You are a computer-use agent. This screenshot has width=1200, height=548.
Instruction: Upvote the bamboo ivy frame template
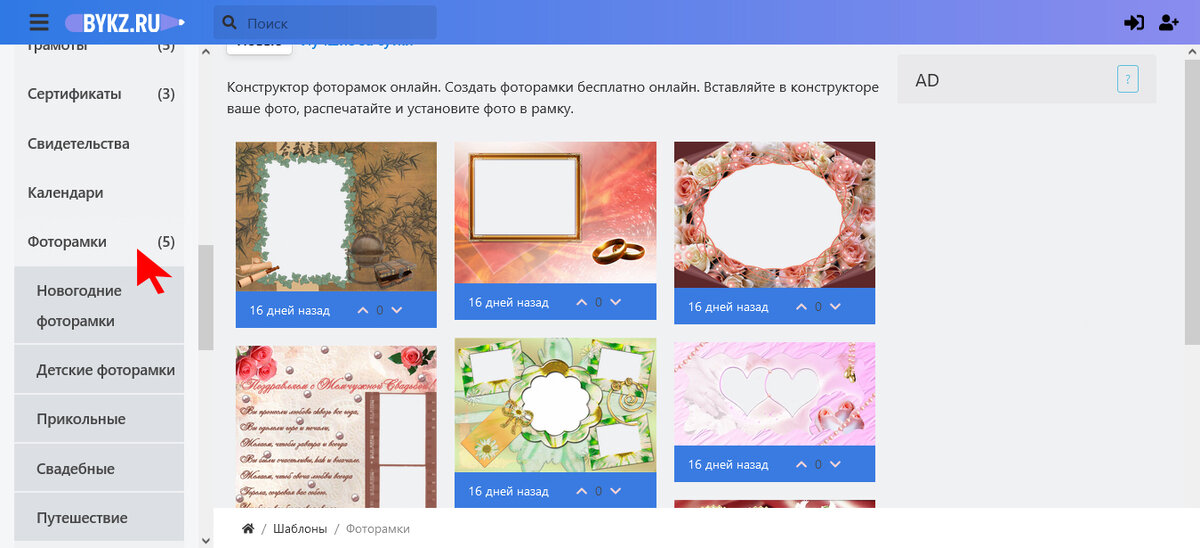tap(363, 310)
